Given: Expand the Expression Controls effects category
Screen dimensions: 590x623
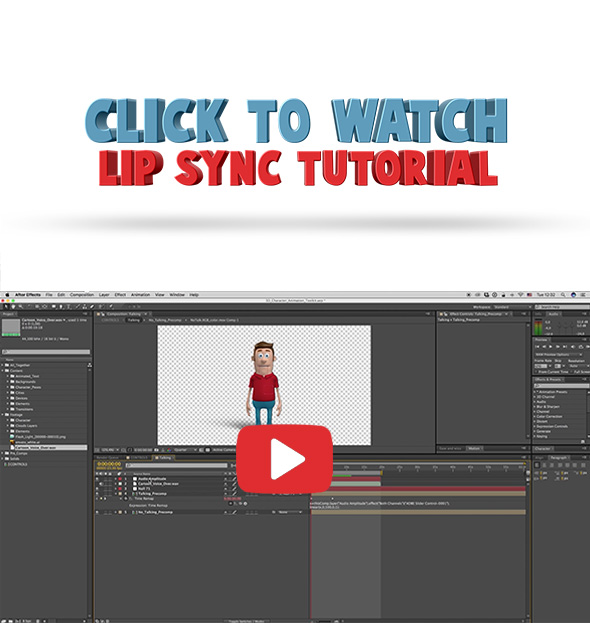Looking at the screenshot, I should [534, 426].
